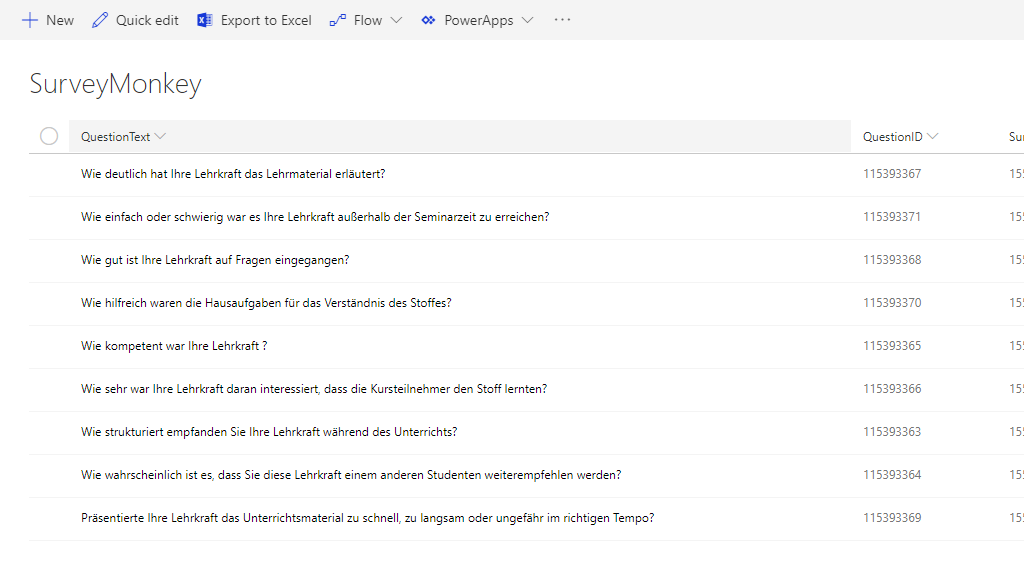Open 'Wie deutlich hat Ihre Lehrkraft' question
The width and height of the screenshot is (1024, 561).
(233, 174)
